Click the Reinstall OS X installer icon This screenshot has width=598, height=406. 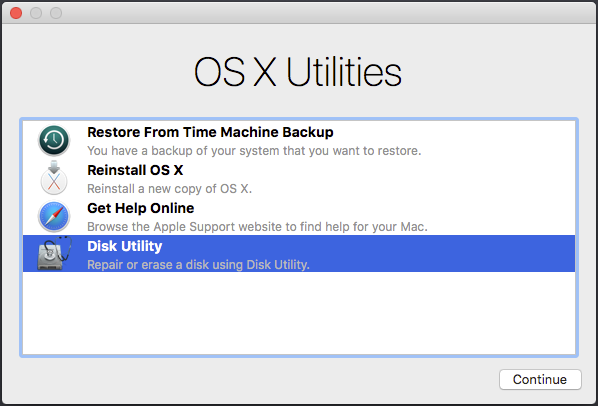54,178
